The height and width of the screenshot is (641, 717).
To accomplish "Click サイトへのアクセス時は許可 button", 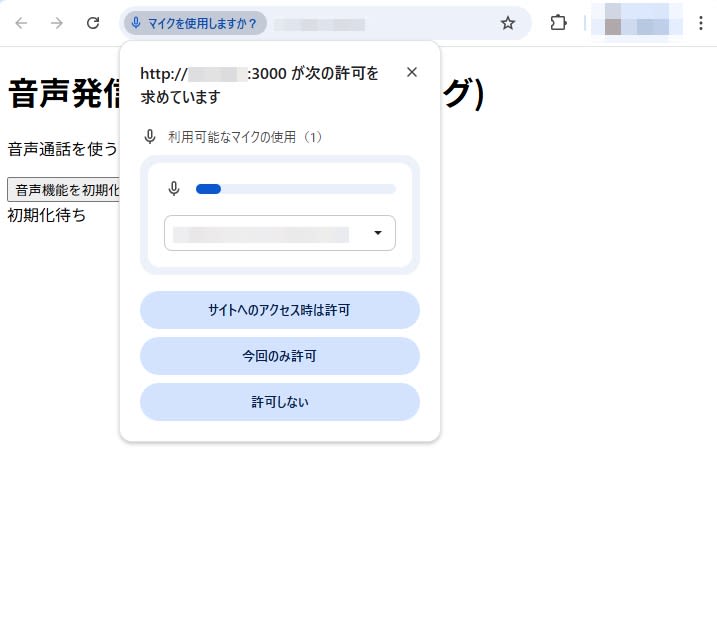I will (280, 310).
